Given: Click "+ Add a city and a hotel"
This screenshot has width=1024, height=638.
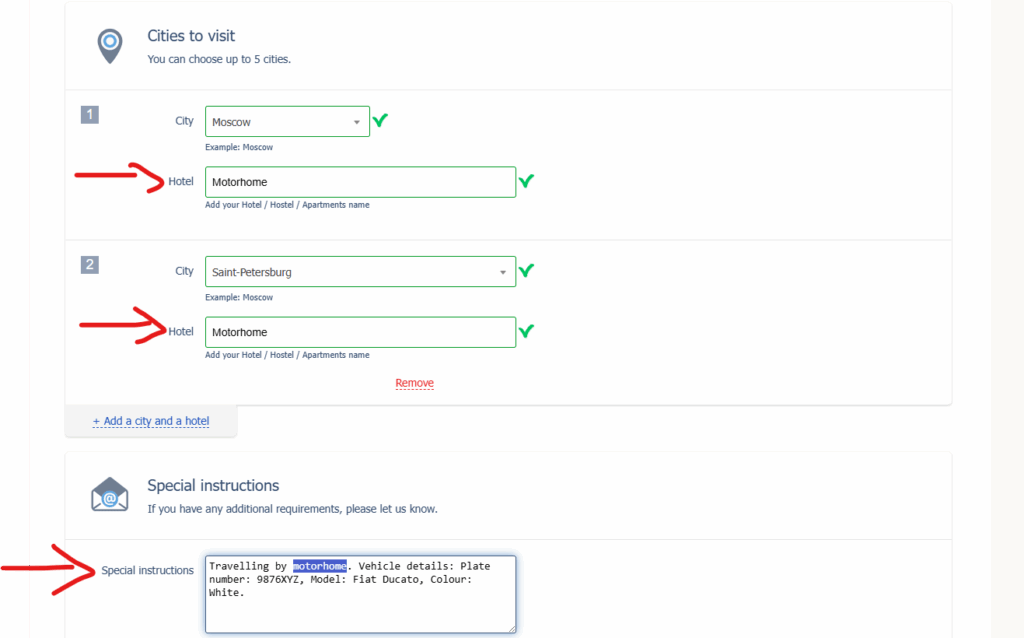Looking at the screenshot, I should (151, 421).
